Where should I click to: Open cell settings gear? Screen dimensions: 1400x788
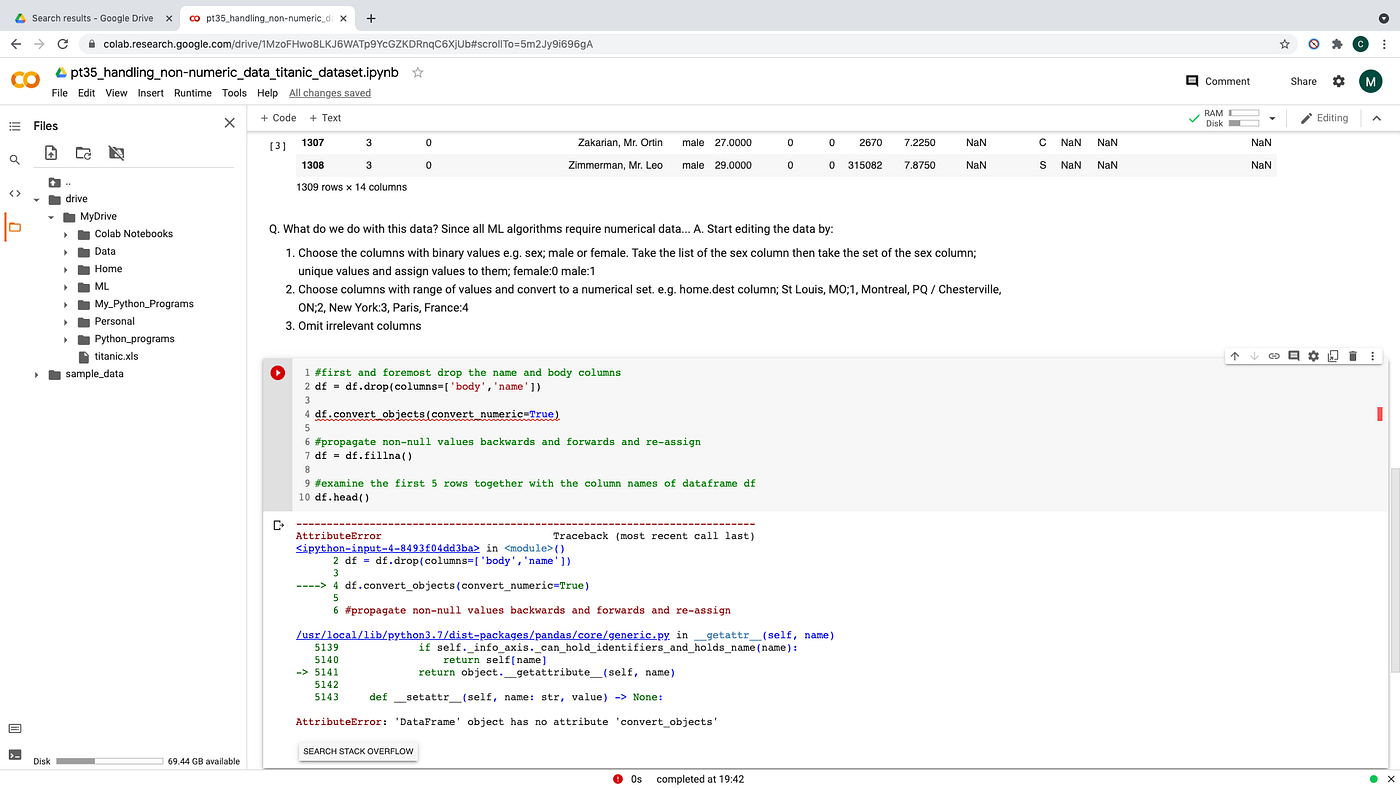click(1313, 355)
